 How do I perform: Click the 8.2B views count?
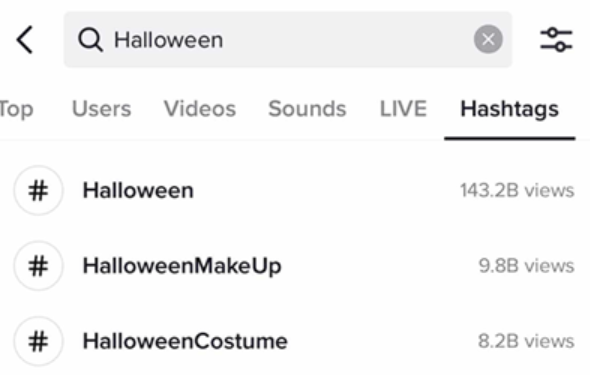(526, 341)
